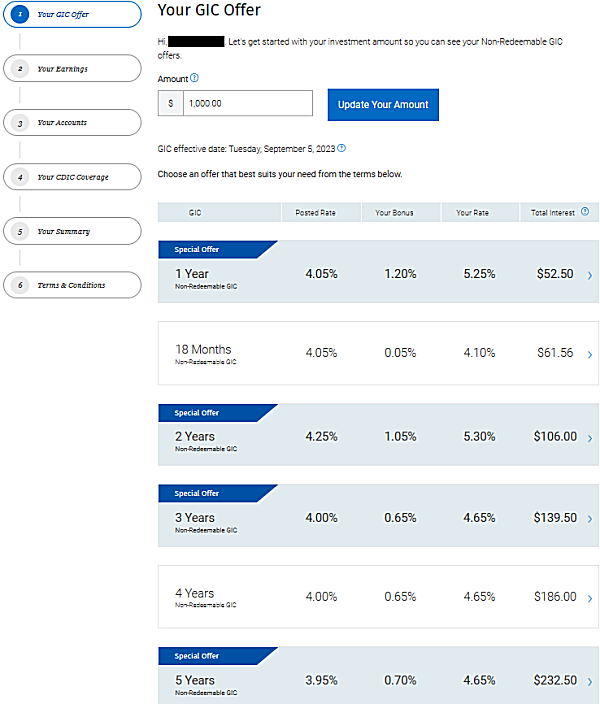This screenshot has height=704, width=600.
Task: Open step 4 Your CDIC Coverage
Action: pyautogui.click(x=71, y=177)
